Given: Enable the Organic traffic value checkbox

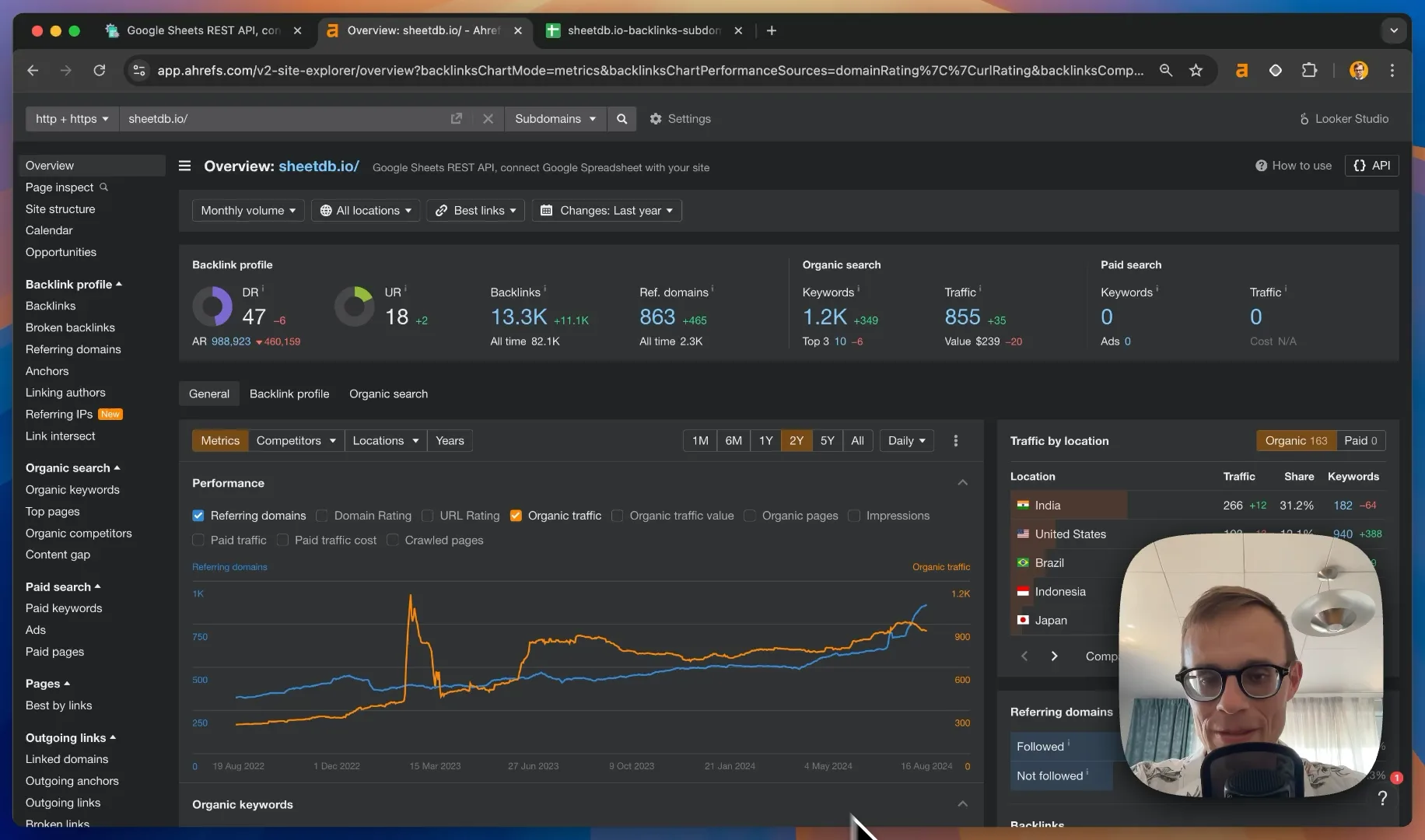Looking at the screenshot, I should (x=617, y=516).
